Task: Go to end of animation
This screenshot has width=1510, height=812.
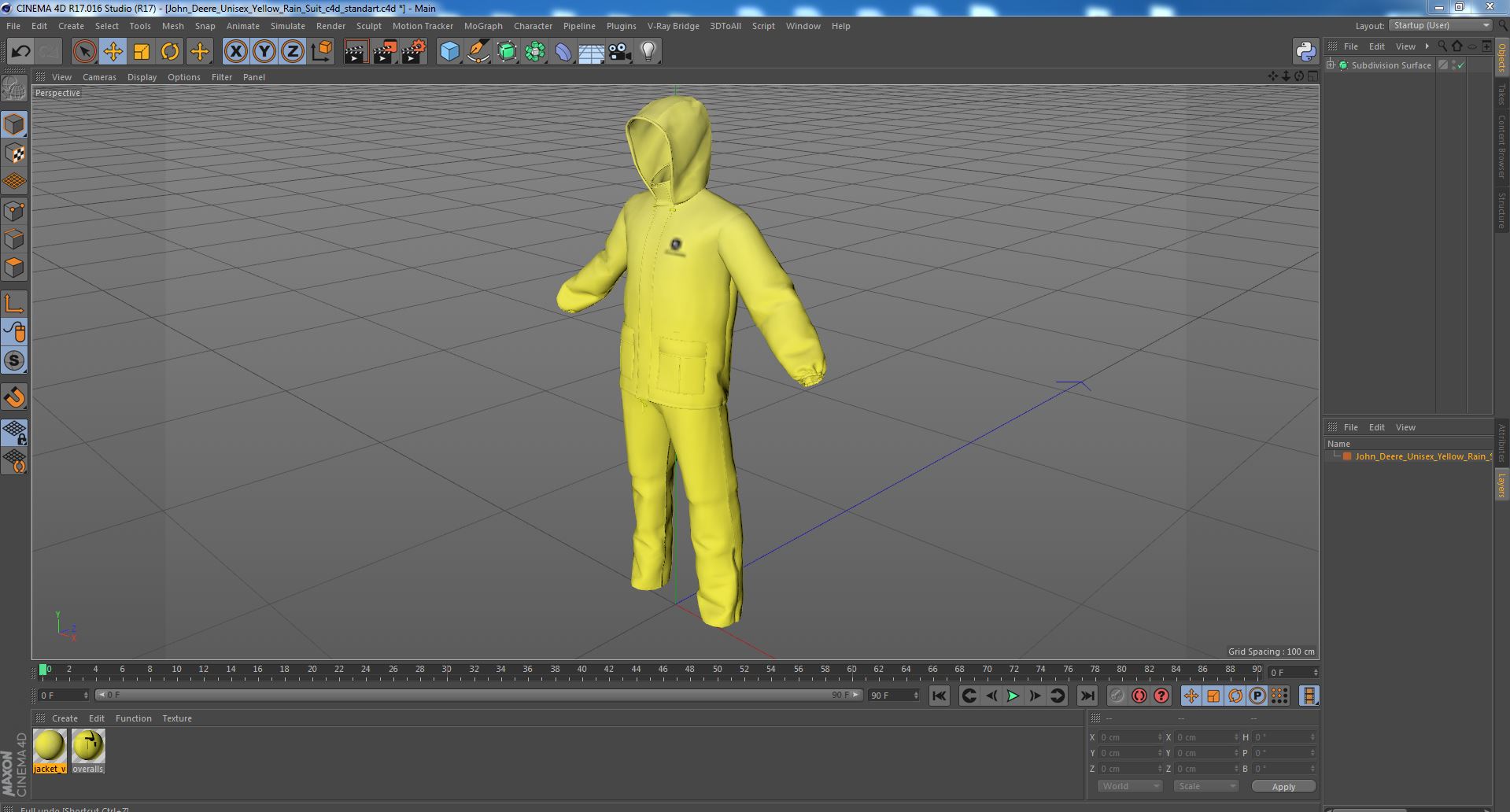Action: click(1087, 696)
